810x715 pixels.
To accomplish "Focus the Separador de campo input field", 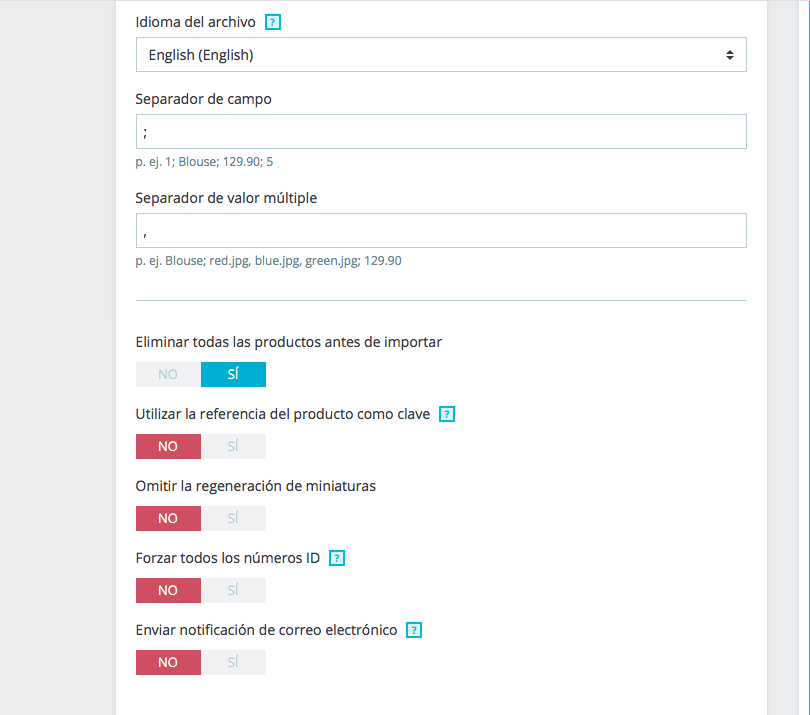I will click(440, 132).
